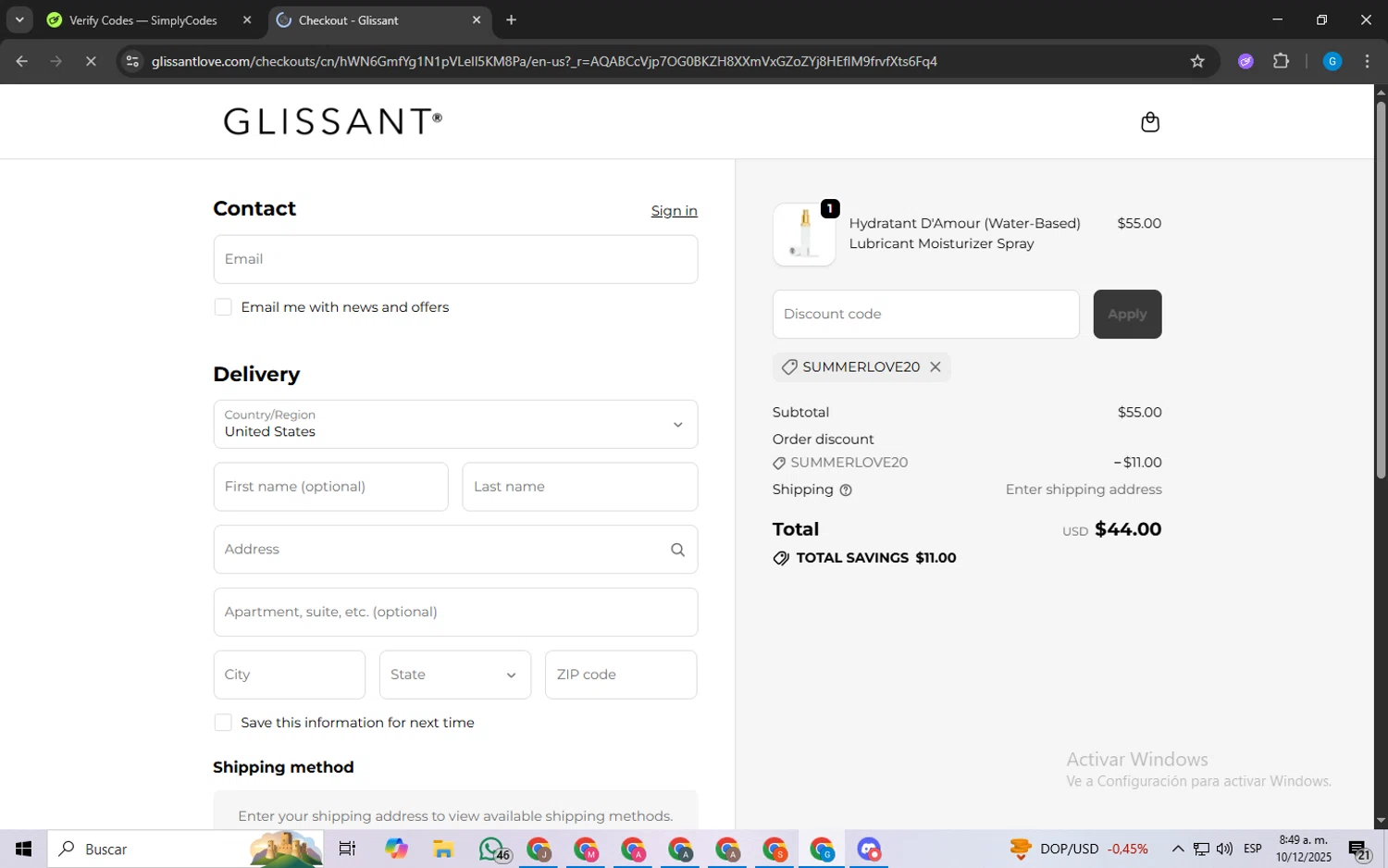Click the Apply discount button
Viewport: 1388px width, 868px height.
point(1127,315)
